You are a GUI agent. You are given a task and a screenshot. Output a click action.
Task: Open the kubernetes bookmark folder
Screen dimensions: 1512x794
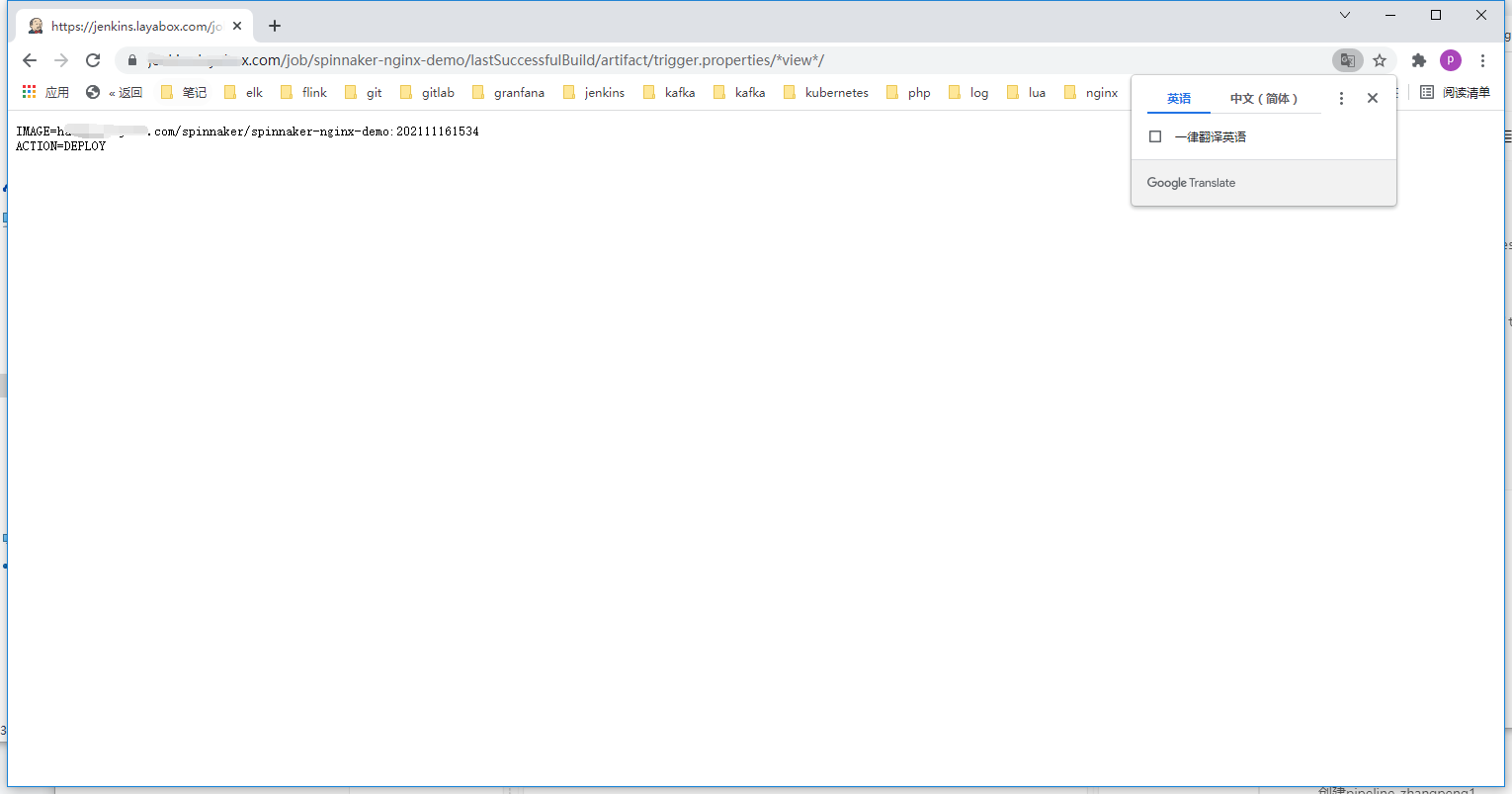[x=825, y=92]
